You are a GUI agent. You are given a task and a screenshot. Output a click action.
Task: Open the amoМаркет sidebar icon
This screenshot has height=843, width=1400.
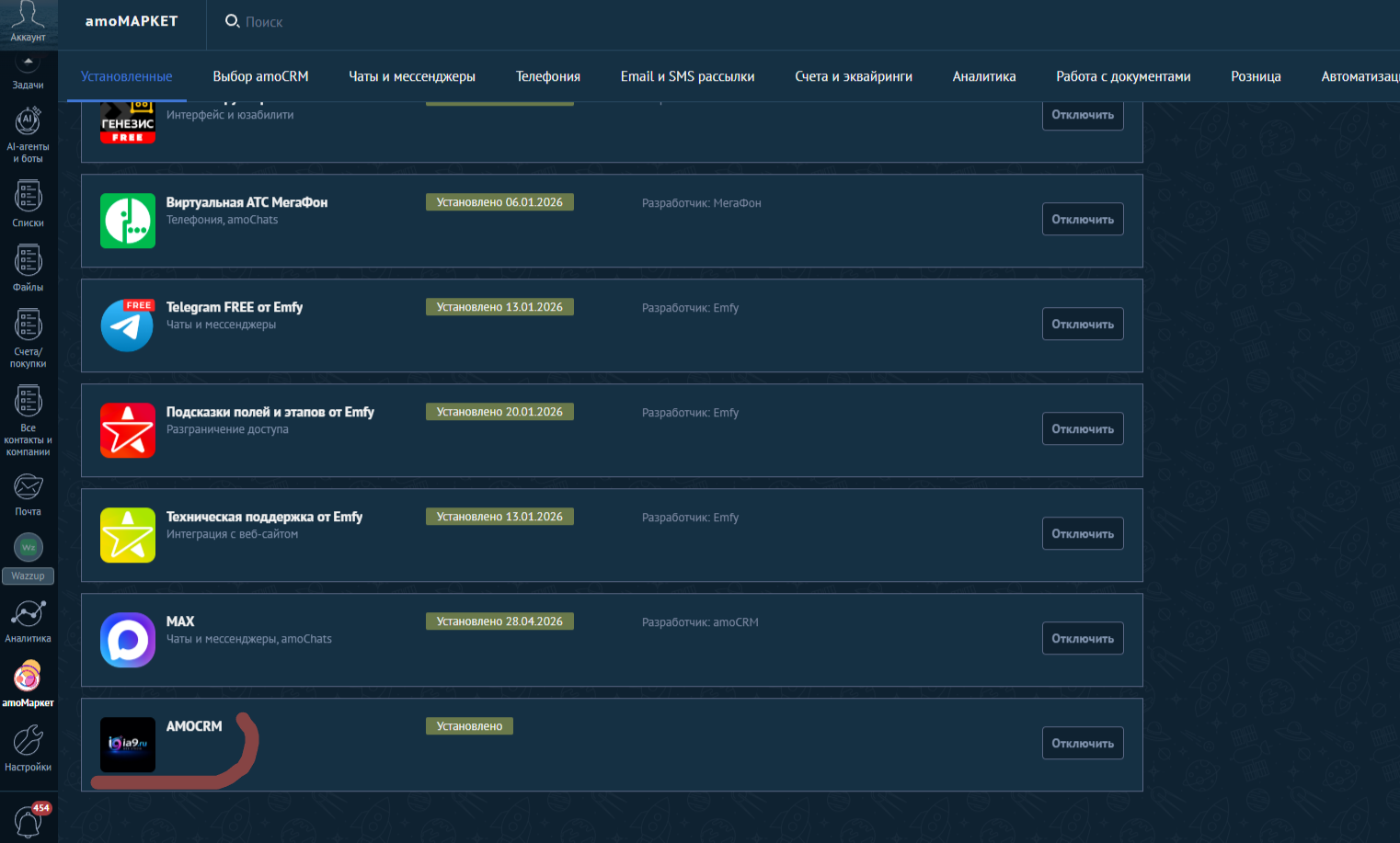click(28, 677)
